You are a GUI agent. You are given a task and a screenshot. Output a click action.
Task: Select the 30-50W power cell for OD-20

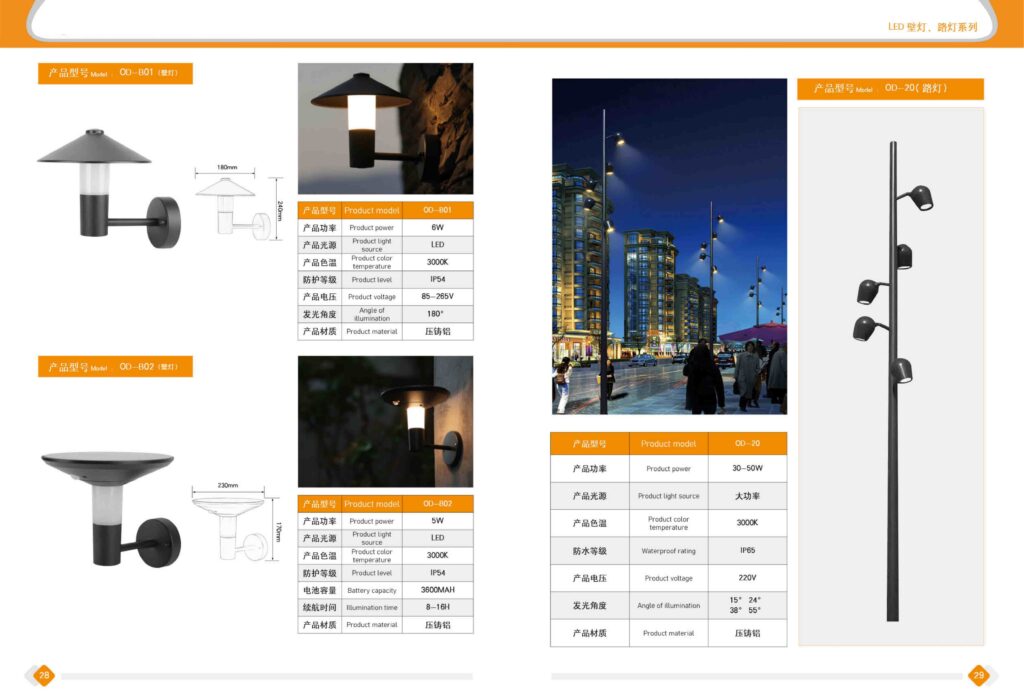(747, 468)
